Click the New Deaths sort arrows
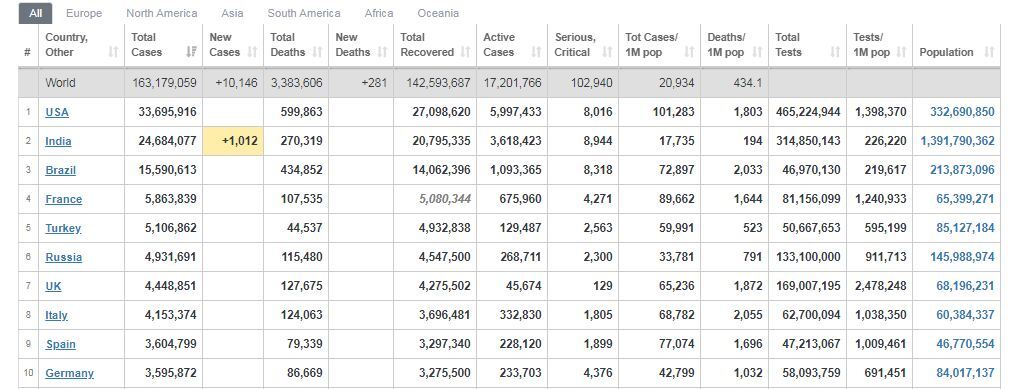Image resolution: width=1022 pixels, height=389 pixels. click(383, 52)
